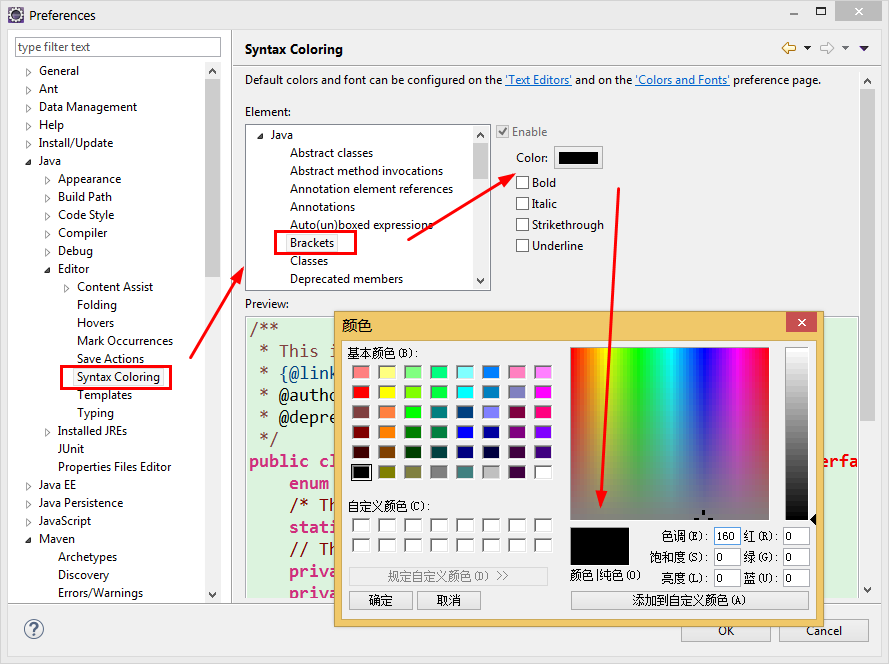Select Abstract classes element
The image size is (889, 664).
click(331, 153)
